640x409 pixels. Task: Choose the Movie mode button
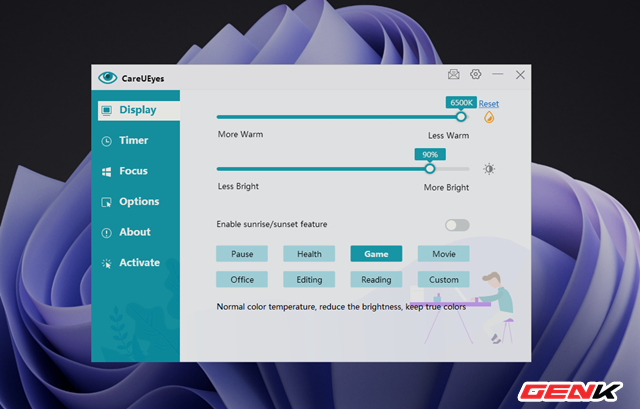point(444,254)
